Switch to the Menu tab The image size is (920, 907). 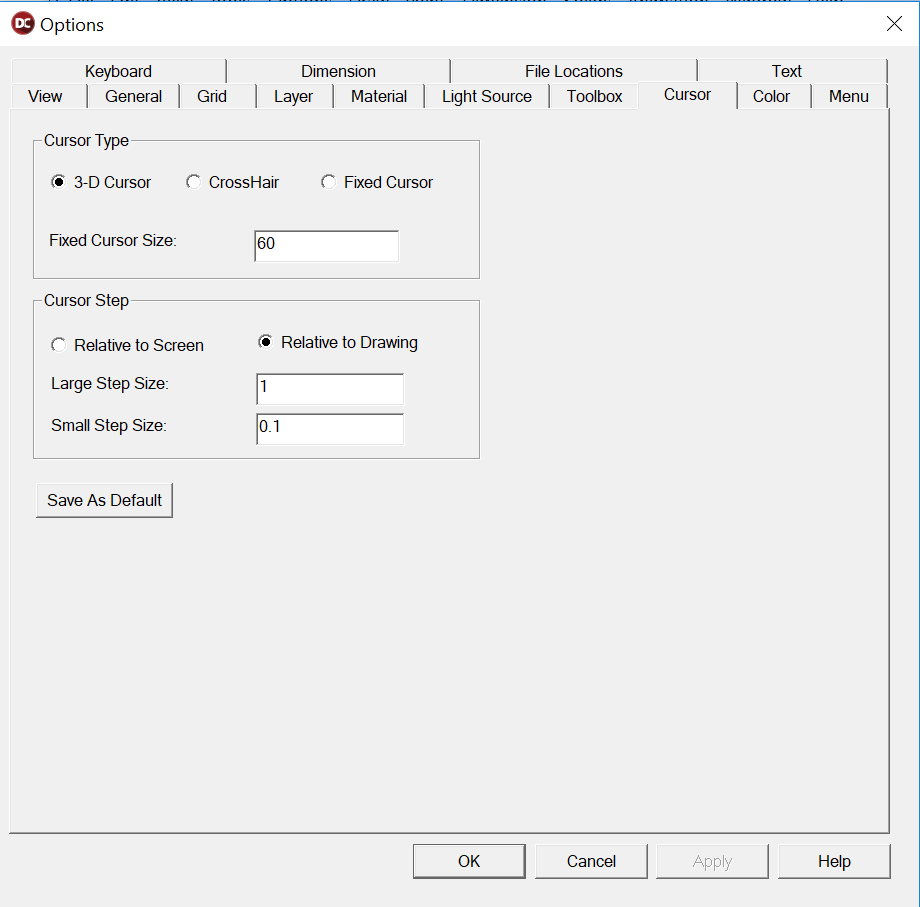(849, 96)
